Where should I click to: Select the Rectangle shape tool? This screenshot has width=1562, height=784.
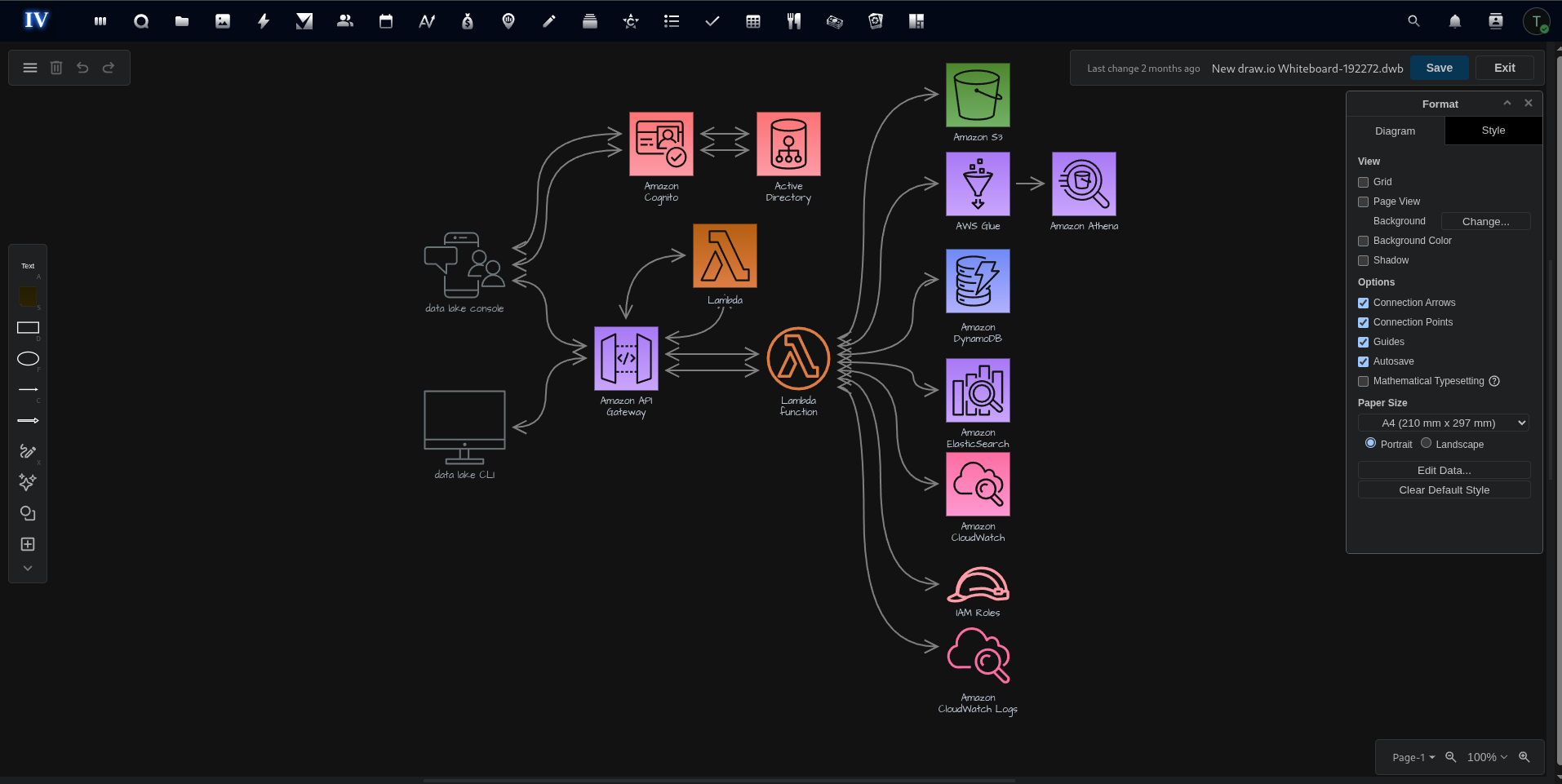28,328
